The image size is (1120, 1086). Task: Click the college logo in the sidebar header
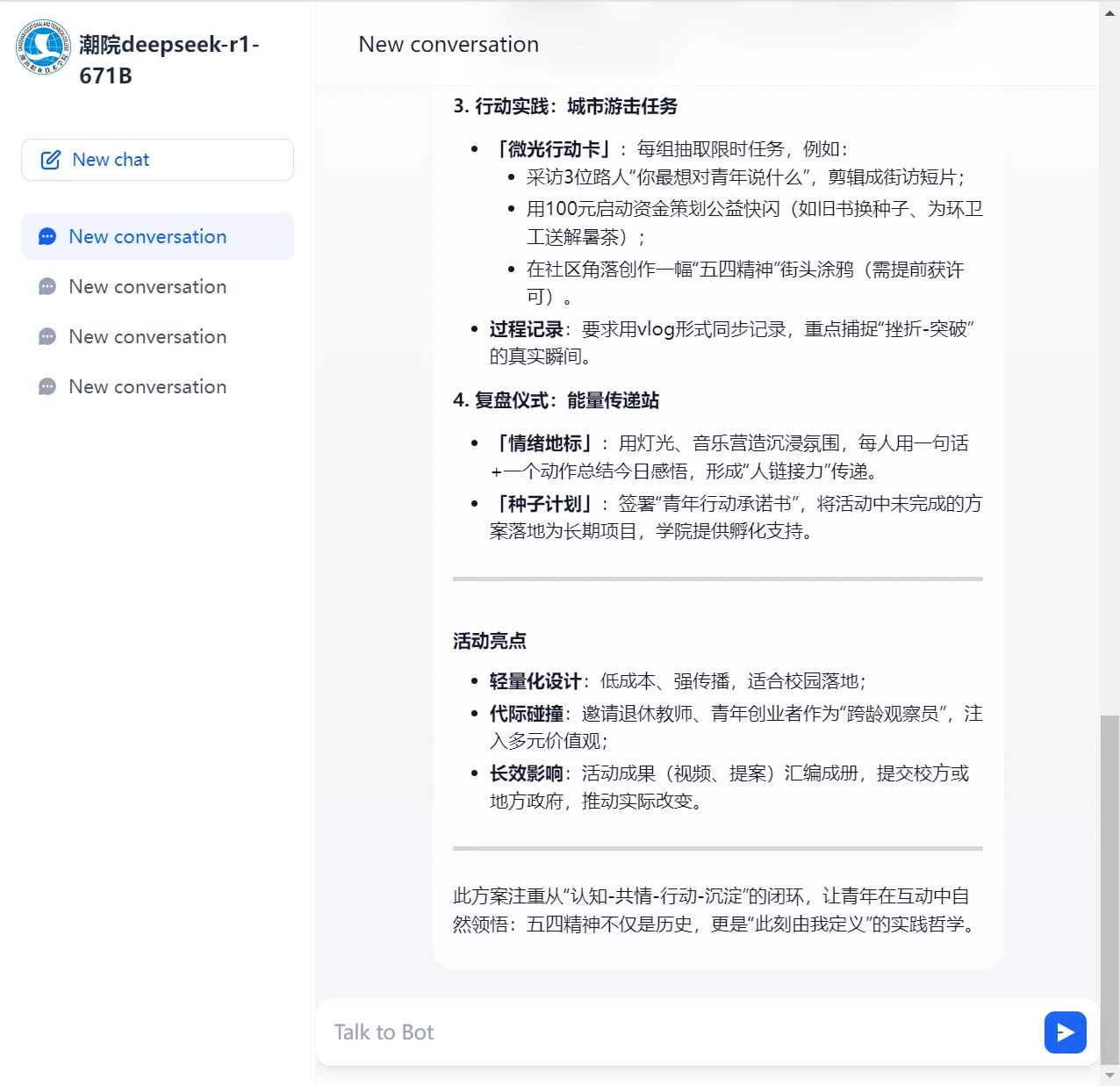point(43,48)
